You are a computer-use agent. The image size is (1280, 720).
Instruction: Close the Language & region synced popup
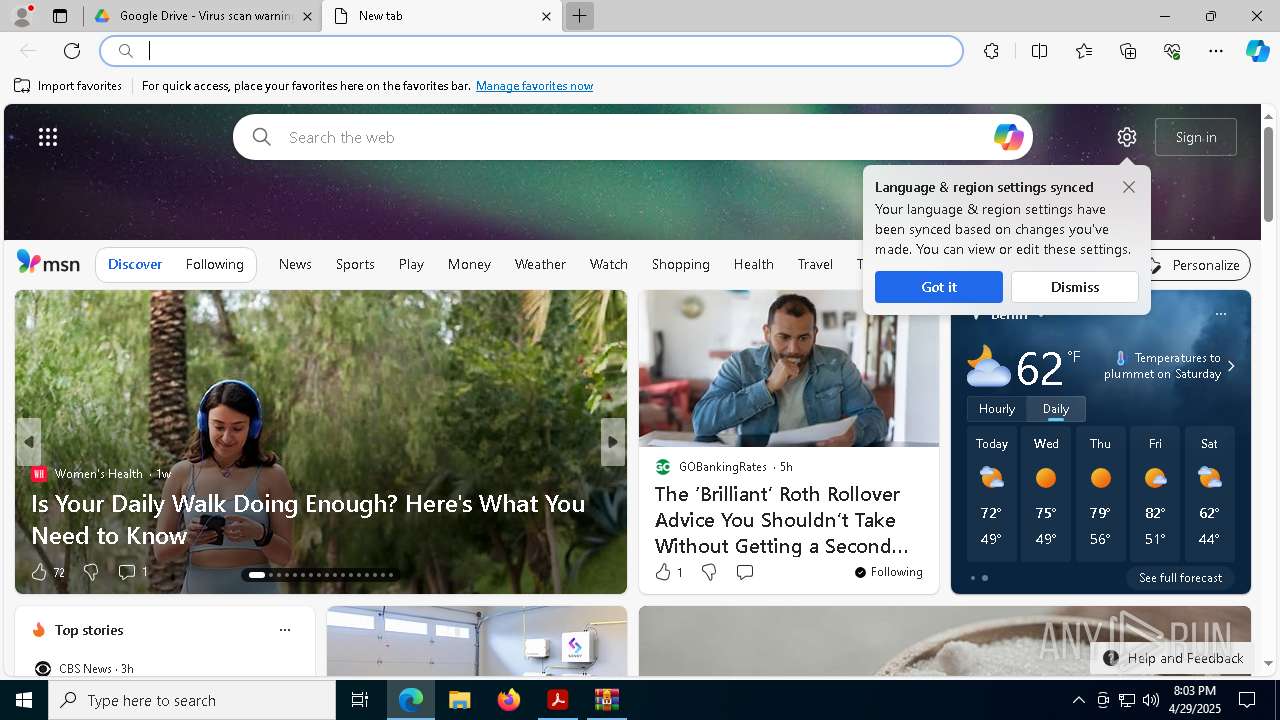click(1129, 187)
